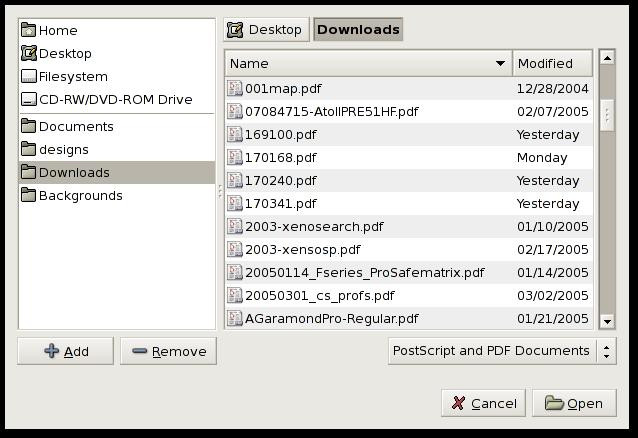Click the 02/17/2005 modified date
638x438 pixels.
[553, 250]
